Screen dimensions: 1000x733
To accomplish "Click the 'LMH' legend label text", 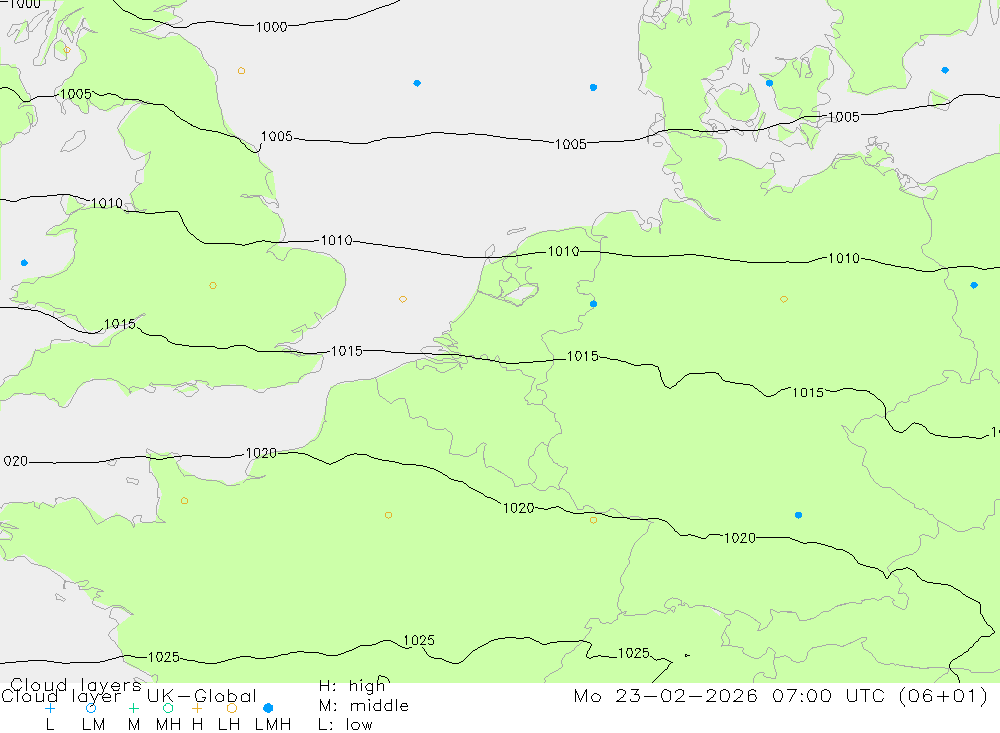I will [x=273, y=725].
